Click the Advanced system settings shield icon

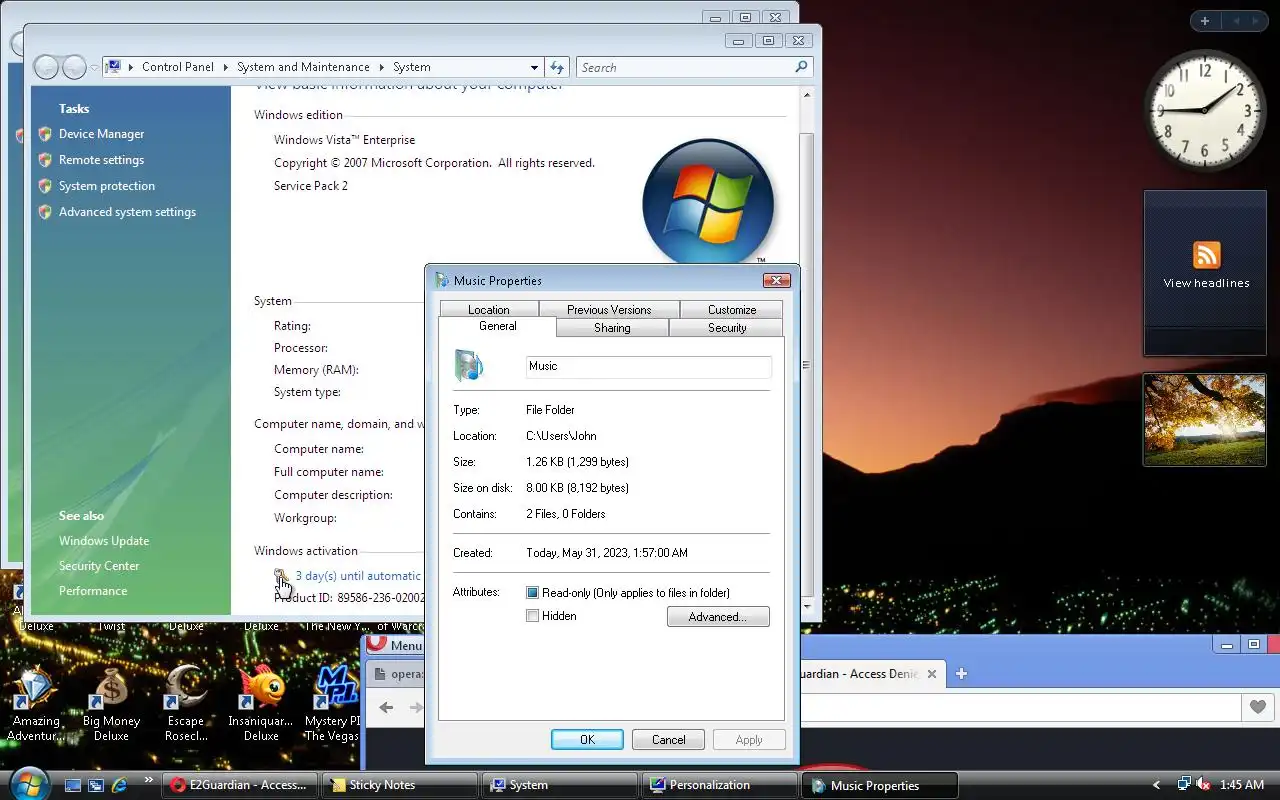(x=45, y=212)
